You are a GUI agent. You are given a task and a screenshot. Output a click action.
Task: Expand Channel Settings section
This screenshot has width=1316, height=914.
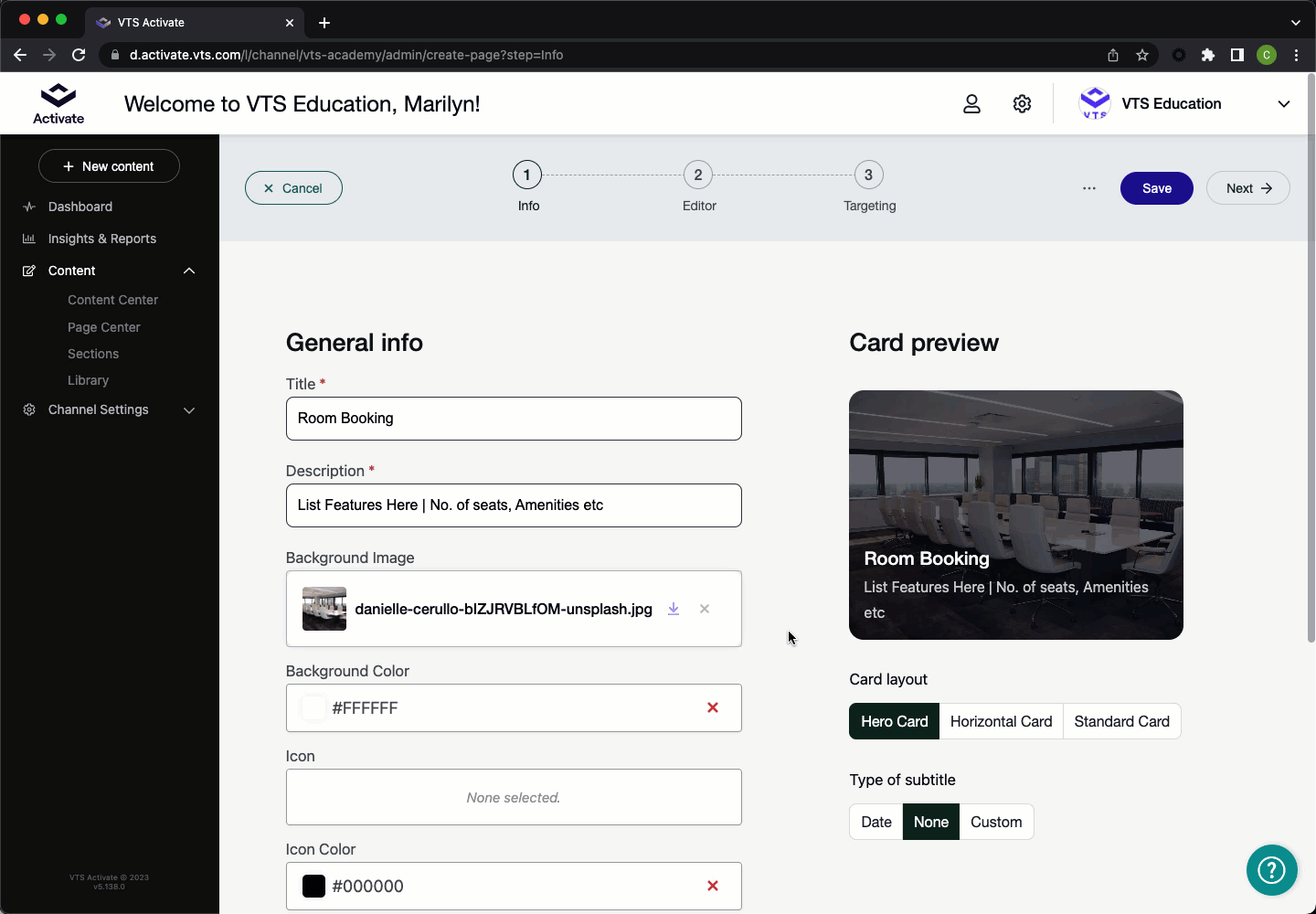189,410
